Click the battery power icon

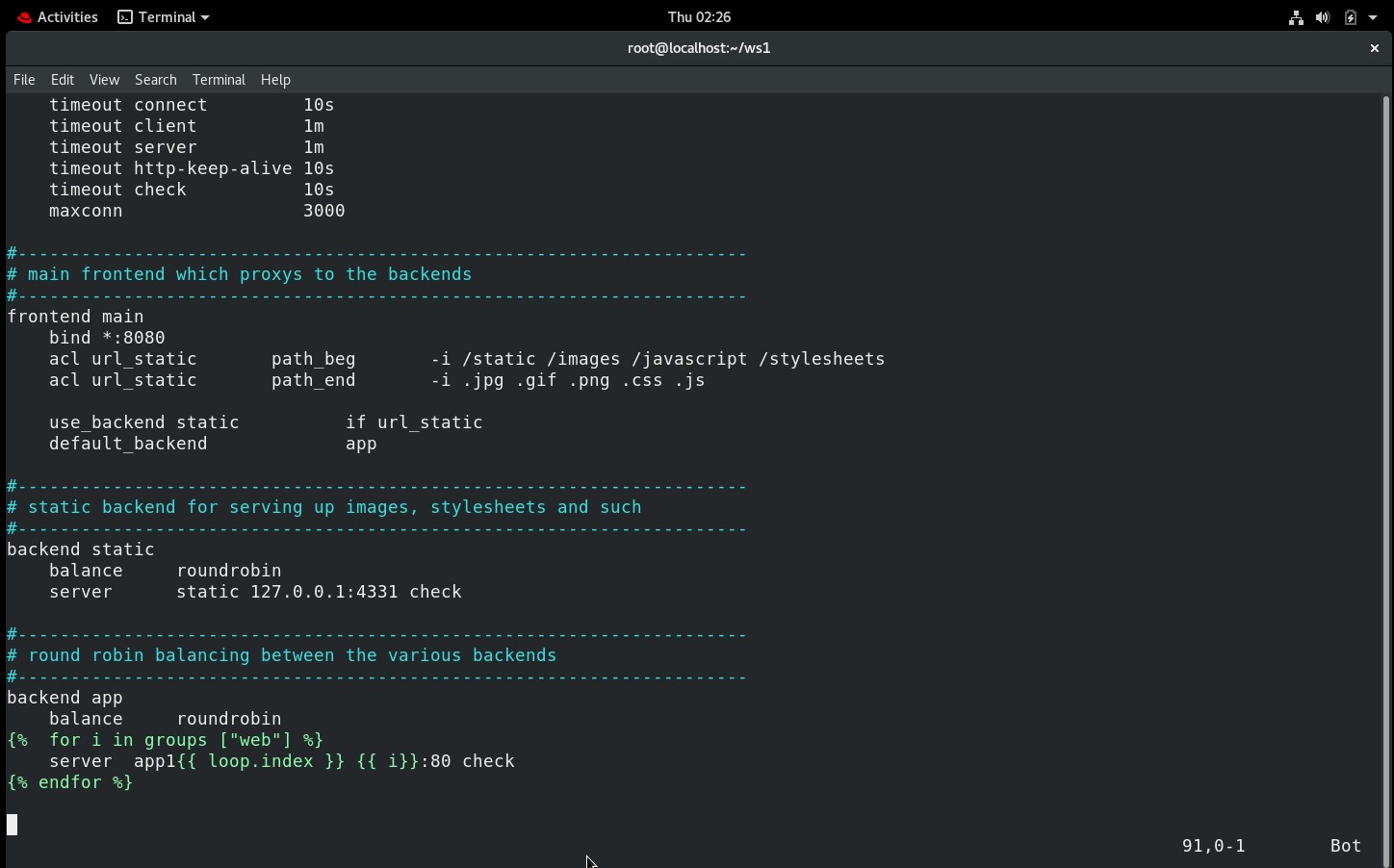(1350, 17)
